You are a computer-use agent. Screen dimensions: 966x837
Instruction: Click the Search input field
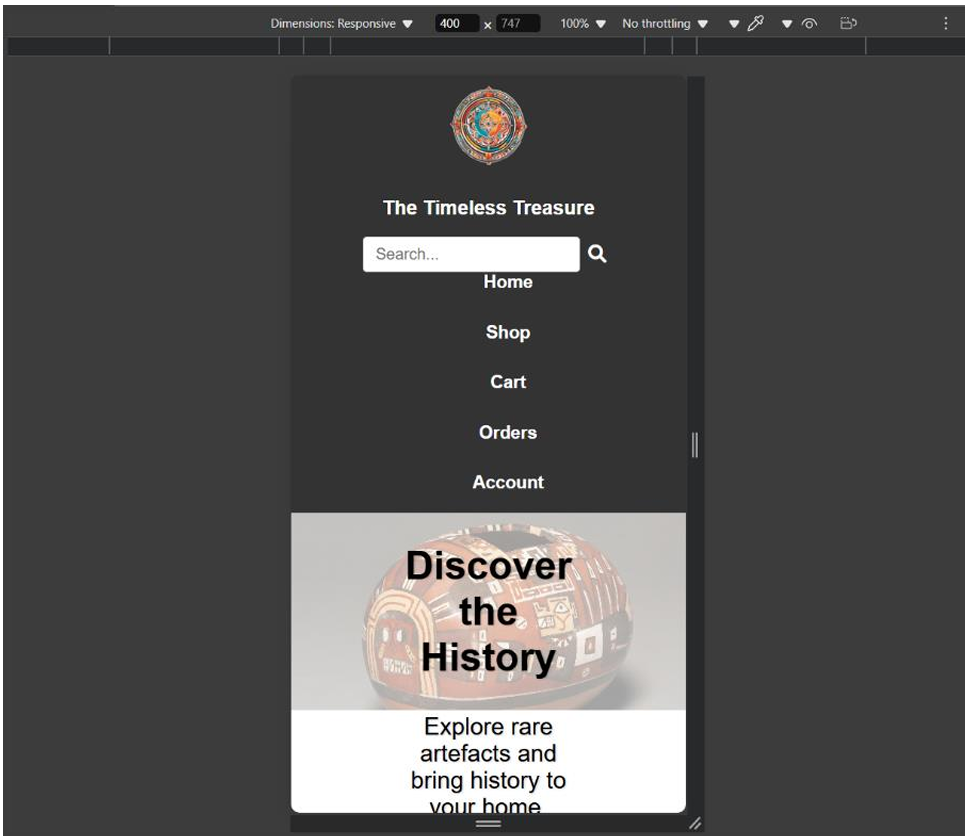click(x=470, y=255)
